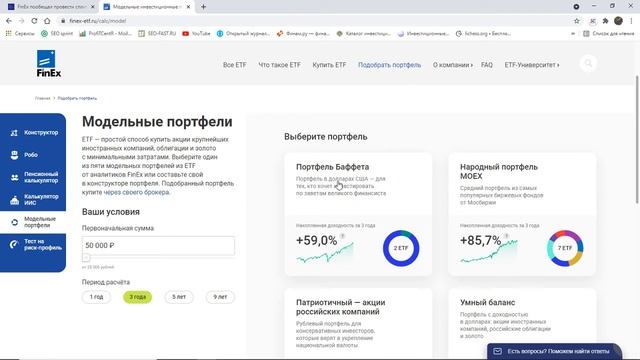Image resolution: width=640 pixels, height=360 pixels.
Task: Open Конструктор in the sidebar
Action: click(33, 133)
